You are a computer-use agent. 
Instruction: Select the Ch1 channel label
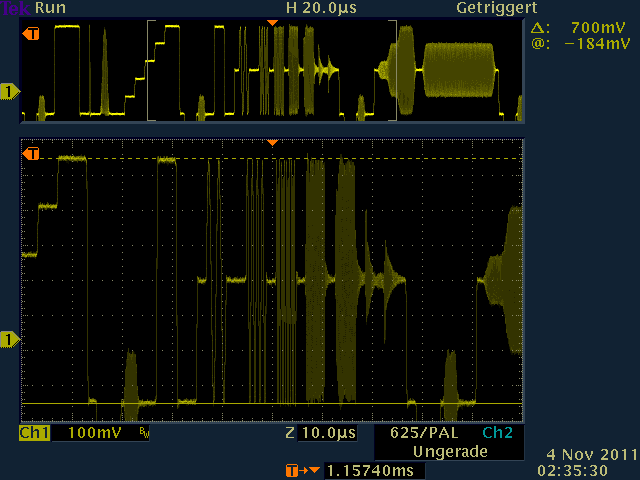pyautogui.click(x=34, y=433)
